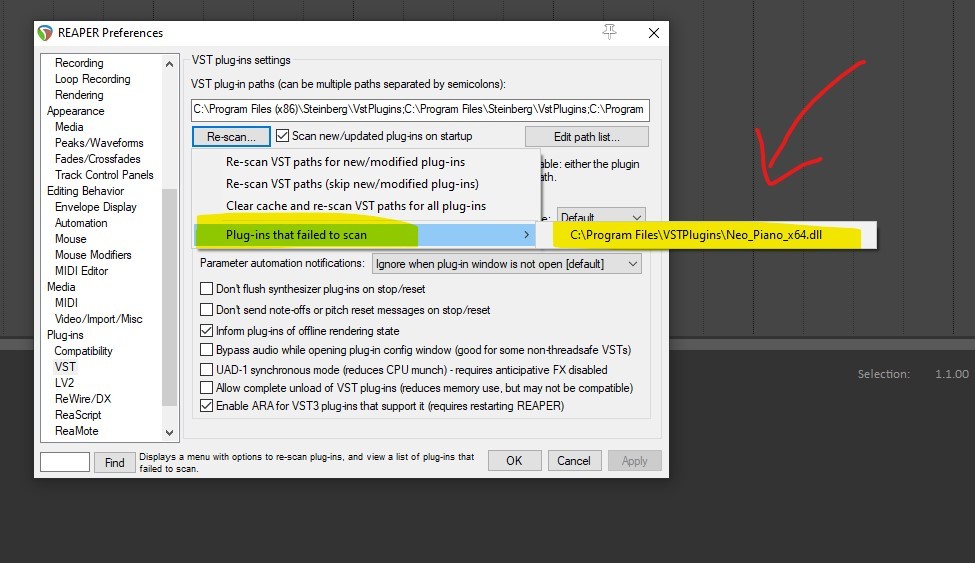Select Loop Recording in preferences tree

93,79
